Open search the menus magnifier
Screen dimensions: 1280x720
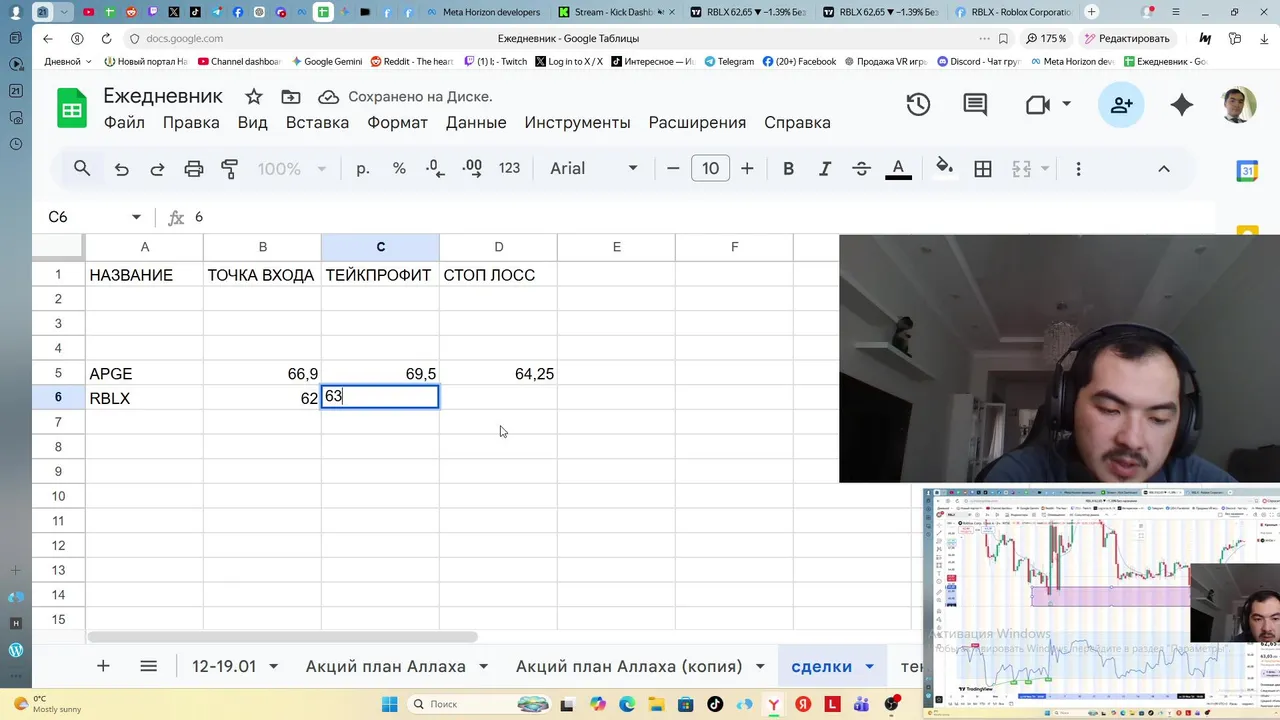tap(82, 169)
